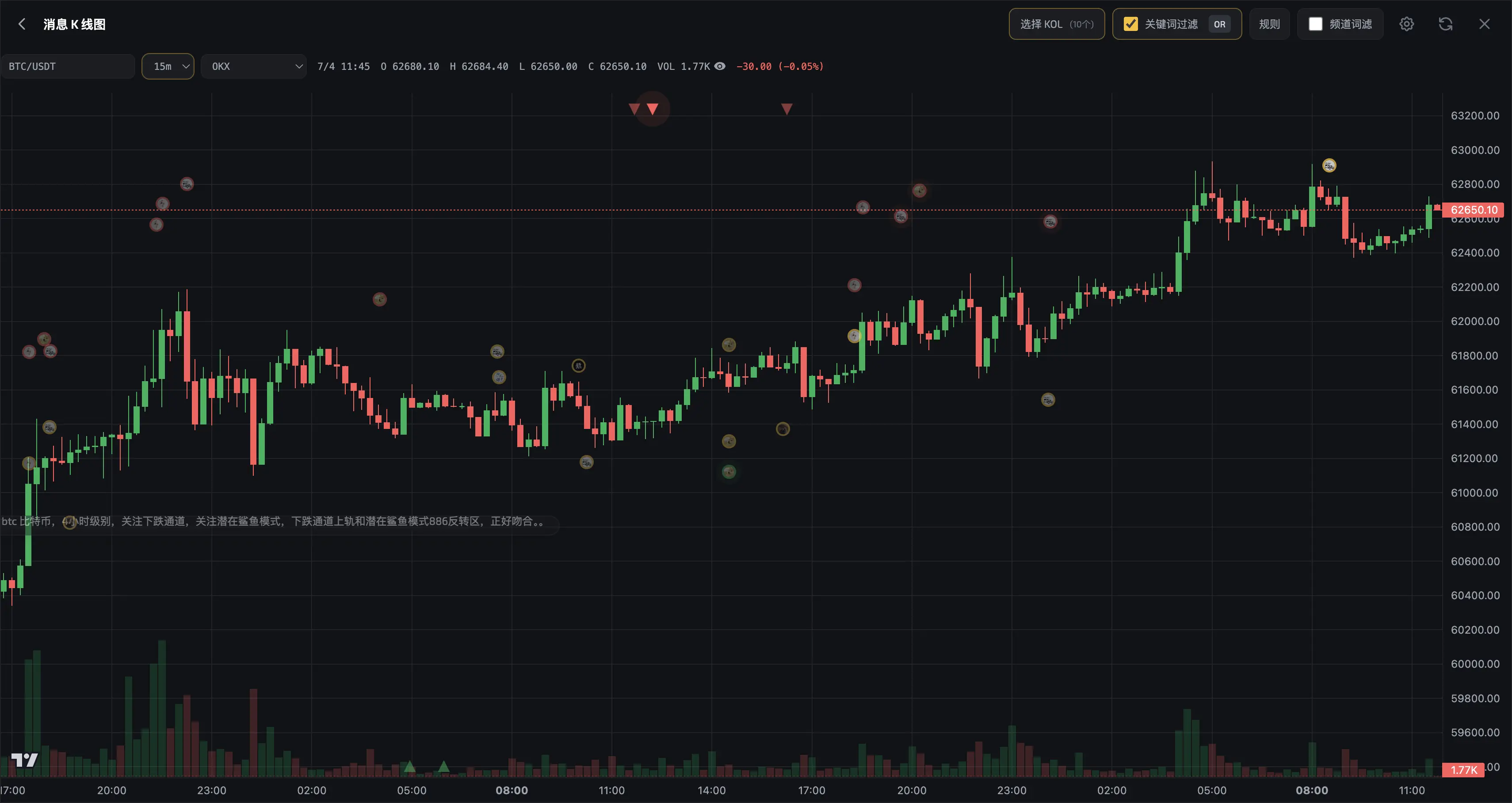The height and width of the screenshot is (803, 1512).
Task: Toggle volume visibility eye icon
Action: (x=720, y=66)
